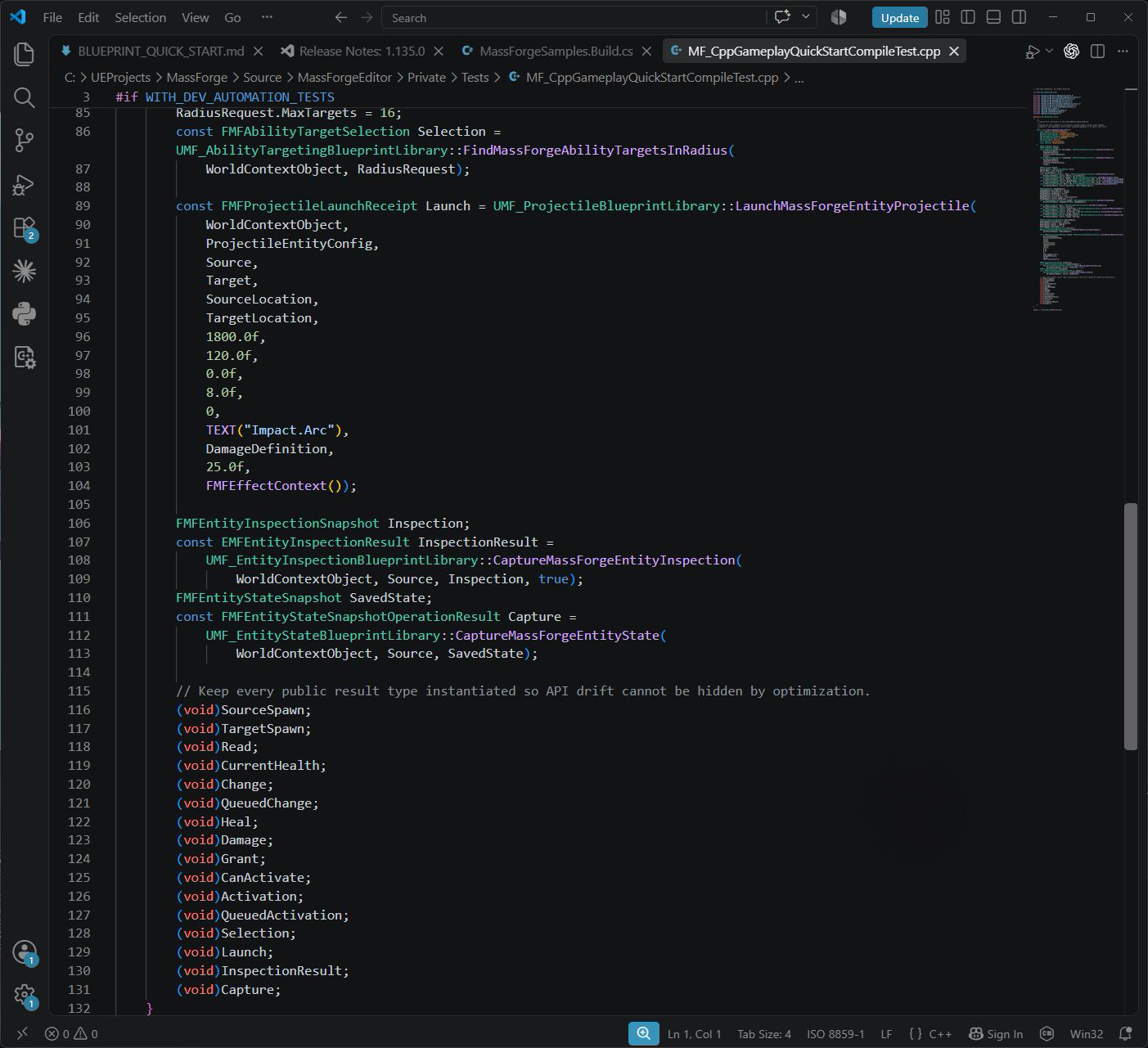Open the Manage gear menu
This screenshot has height=1048, width=1148.
(25, 996)
